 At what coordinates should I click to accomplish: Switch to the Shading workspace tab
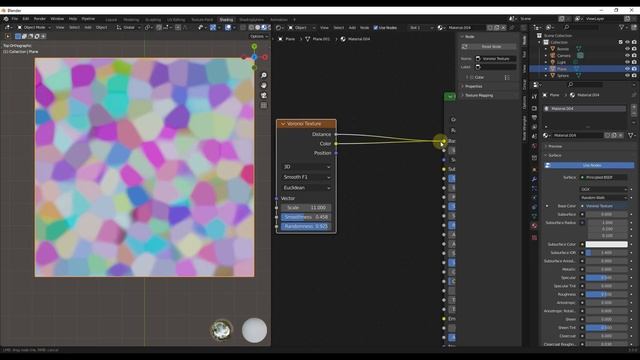tap(226, 20)
